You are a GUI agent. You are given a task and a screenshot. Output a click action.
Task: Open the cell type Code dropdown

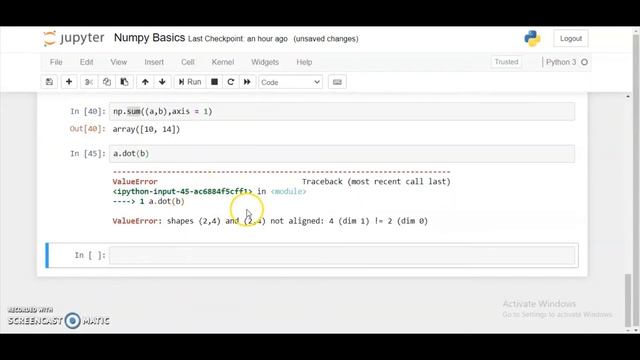(290, 82)
